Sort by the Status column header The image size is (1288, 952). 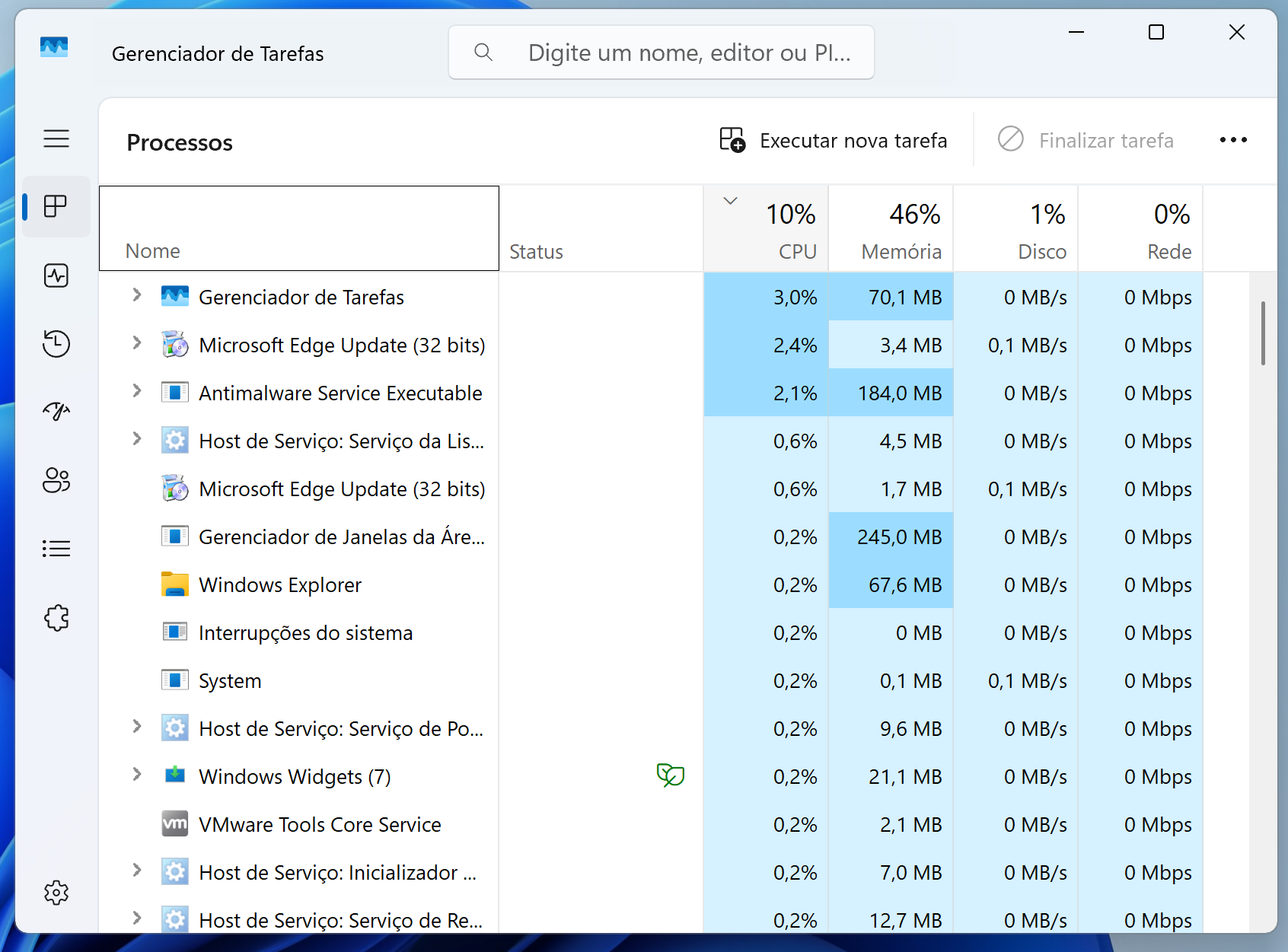click(601, 228)
